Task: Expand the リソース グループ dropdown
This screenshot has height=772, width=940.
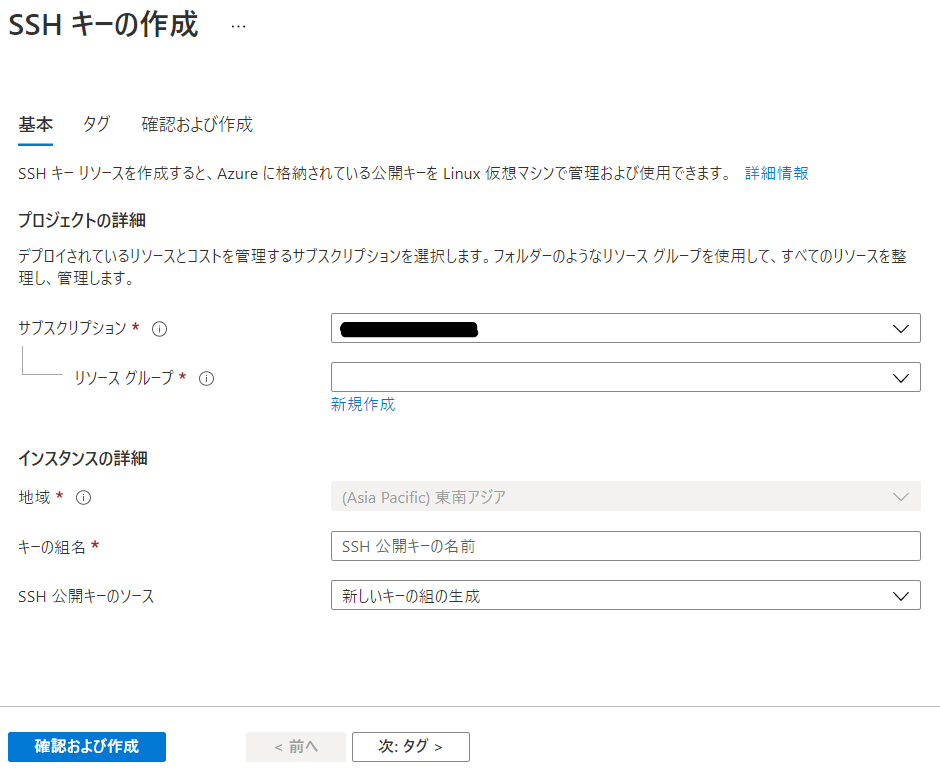Action: (x=625, y=377)
